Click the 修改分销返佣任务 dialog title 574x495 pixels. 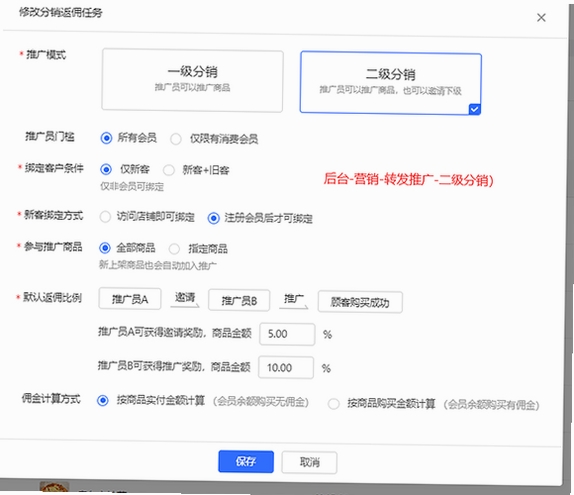[60, 12]
